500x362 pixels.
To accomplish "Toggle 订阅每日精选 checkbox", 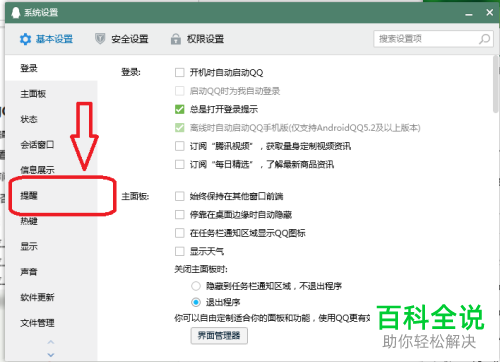I will click(x=180, y=164).
